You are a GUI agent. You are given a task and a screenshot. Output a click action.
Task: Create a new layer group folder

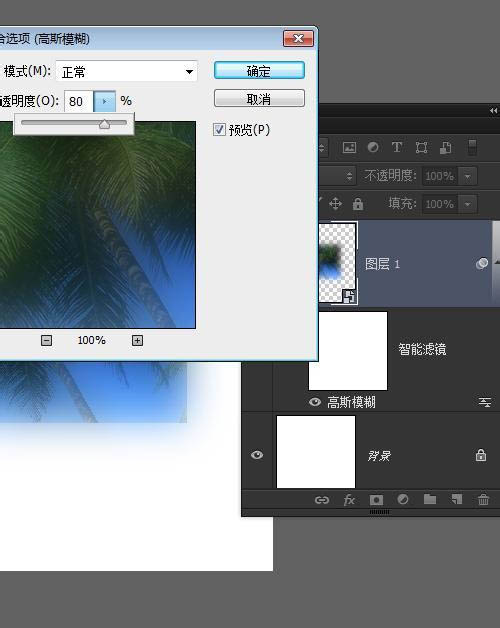tap(430, 499)
